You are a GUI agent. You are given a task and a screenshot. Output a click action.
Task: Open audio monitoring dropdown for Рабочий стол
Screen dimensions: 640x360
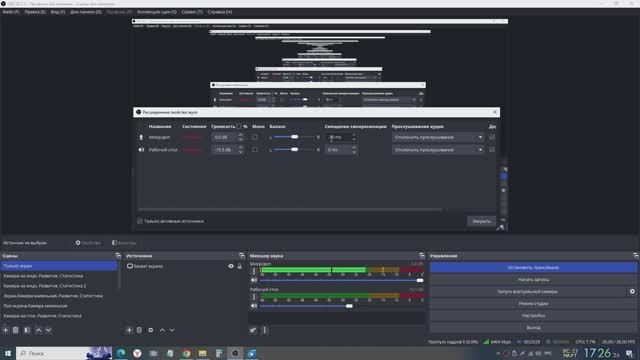[x=438, y=150]
